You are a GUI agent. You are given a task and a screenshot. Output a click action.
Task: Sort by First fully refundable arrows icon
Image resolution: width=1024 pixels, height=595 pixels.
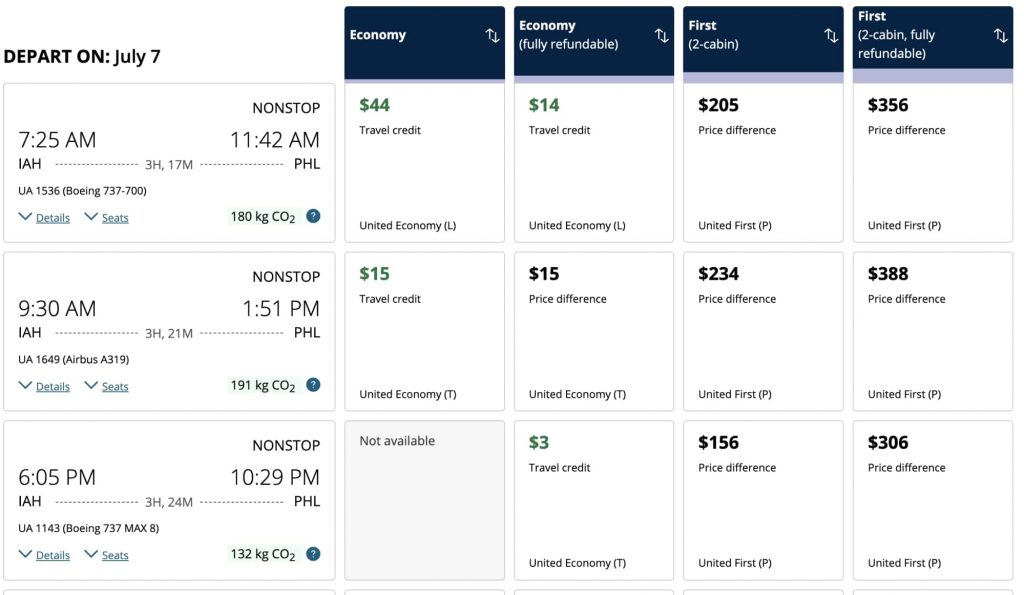click(x=1000, y=35)
